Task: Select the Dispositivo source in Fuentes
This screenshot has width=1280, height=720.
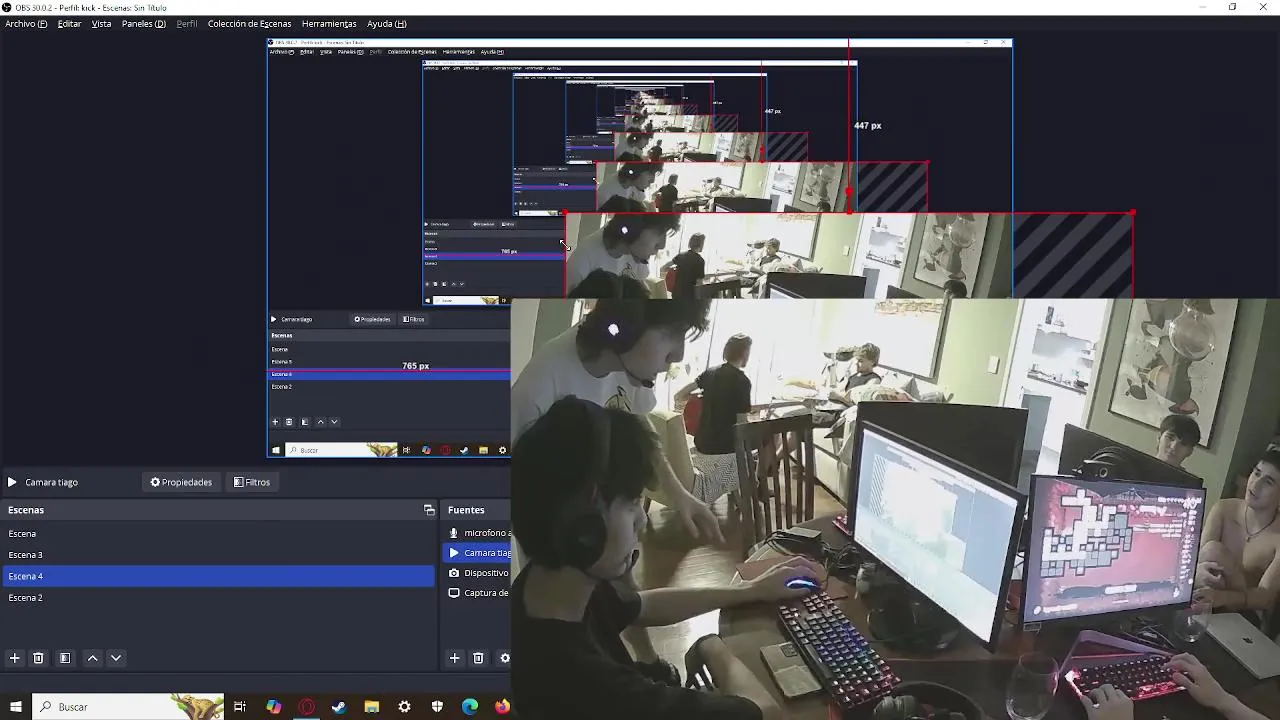Action: 477,573
